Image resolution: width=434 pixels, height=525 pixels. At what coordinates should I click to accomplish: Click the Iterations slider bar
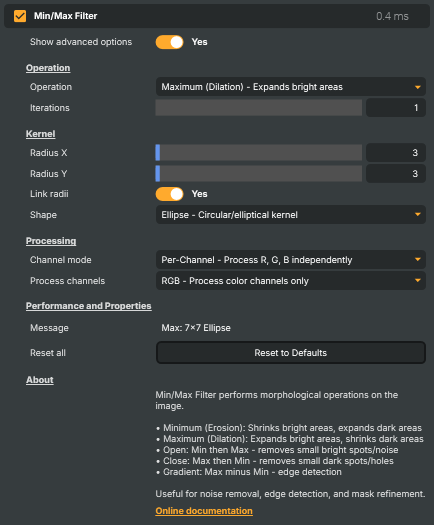coord(259,108)
